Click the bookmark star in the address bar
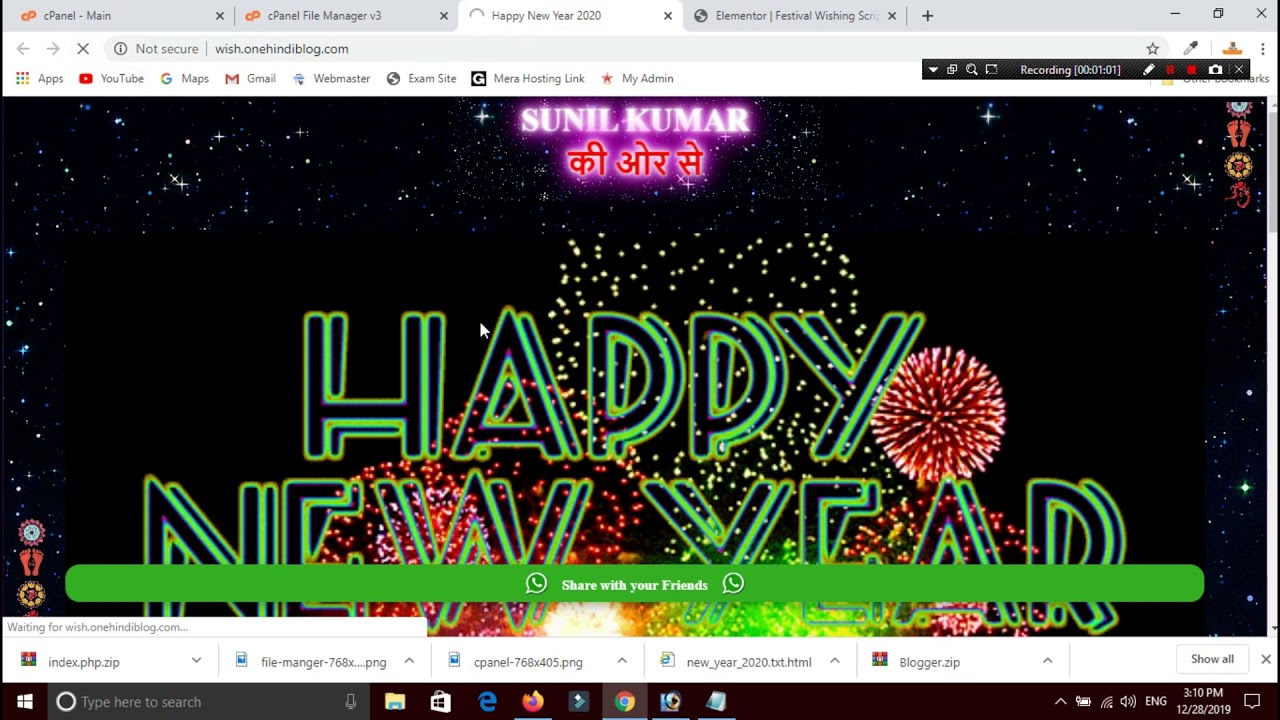This screenshot has width=1280, height=720. (x=1153, y=48)
